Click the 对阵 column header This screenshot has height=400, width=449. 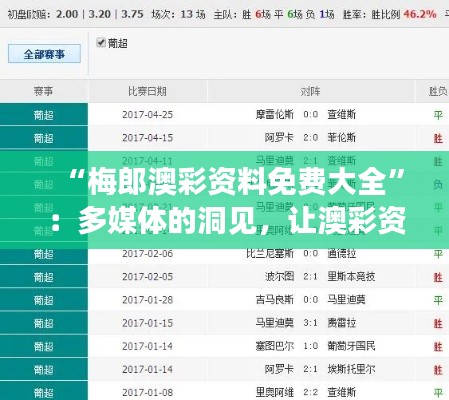pyautogui.click(x=310, y=91)
